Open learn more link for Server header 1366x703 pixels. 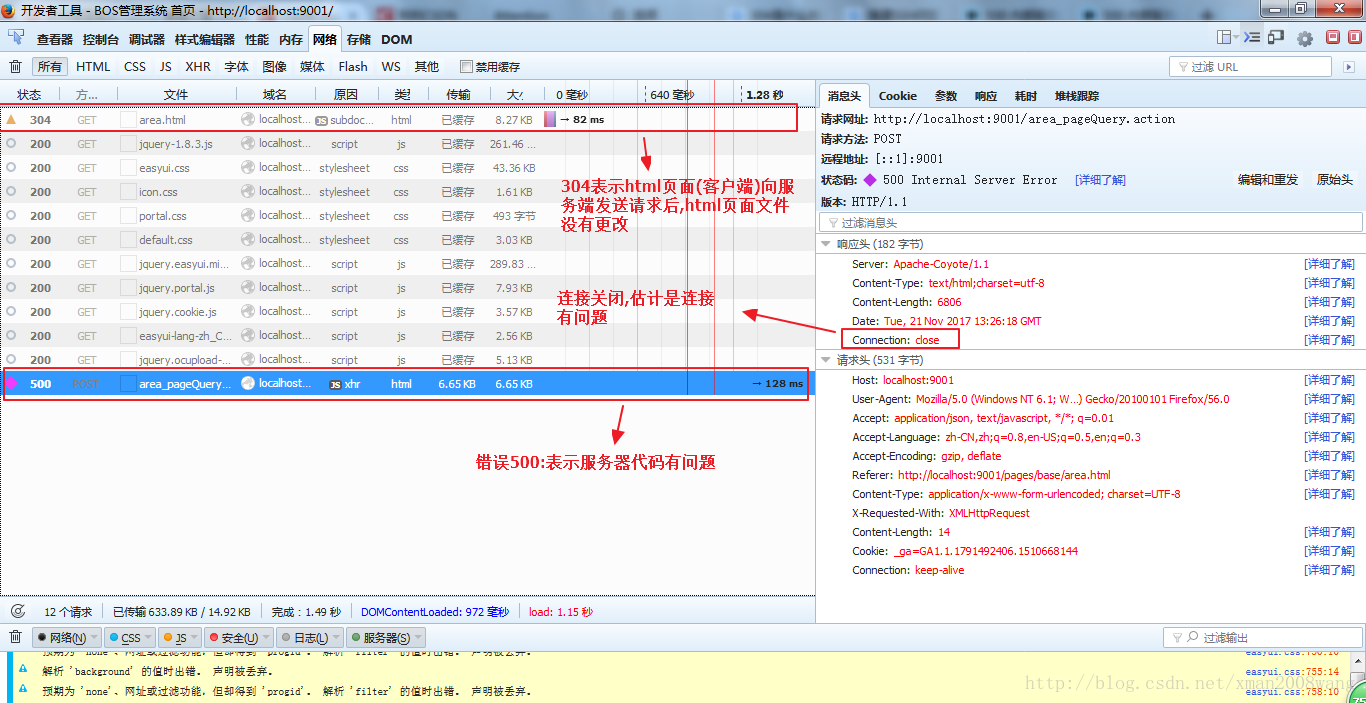[1329, 264]
